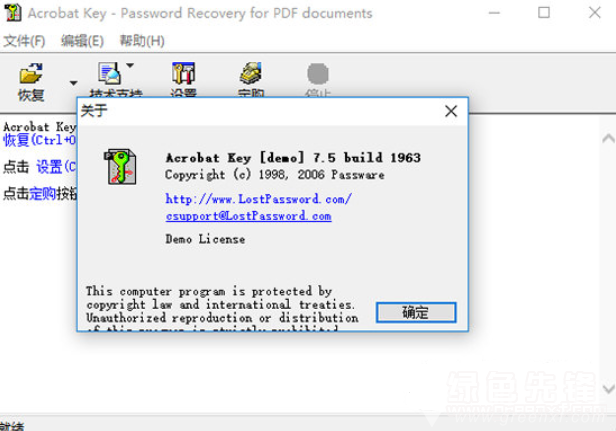The width and height of the screenshot is (616, 431).
Task: Open the technical support toolbar icon
Action: click(109, 73)
